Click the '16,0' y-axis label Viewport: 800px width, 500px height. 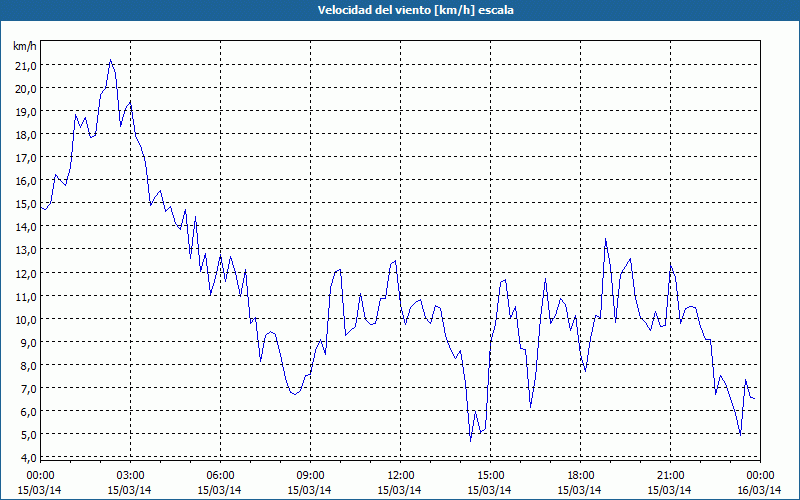[x=26, y=181]
